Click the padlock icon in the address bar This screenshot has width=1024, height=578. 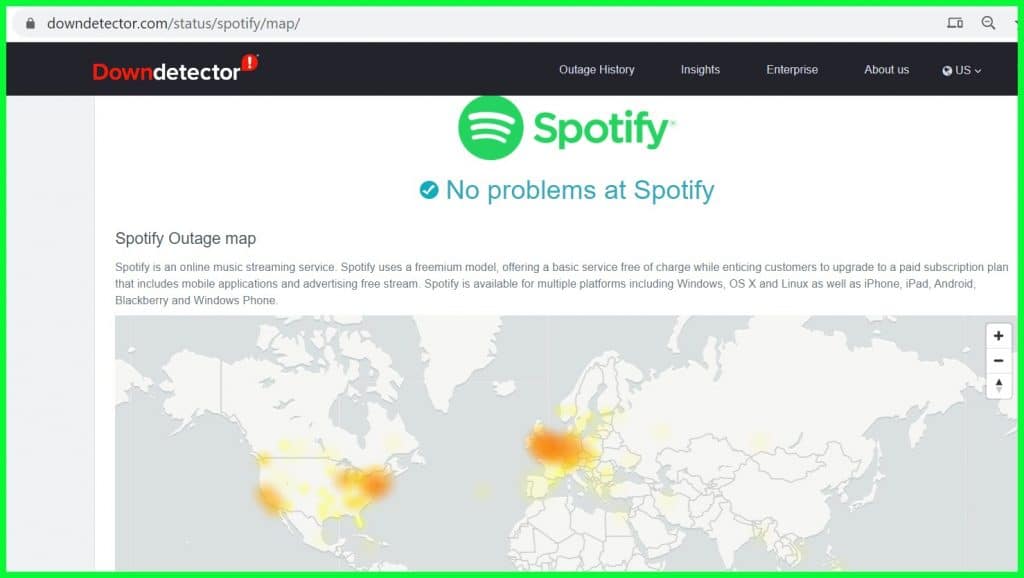pos(33,21)
